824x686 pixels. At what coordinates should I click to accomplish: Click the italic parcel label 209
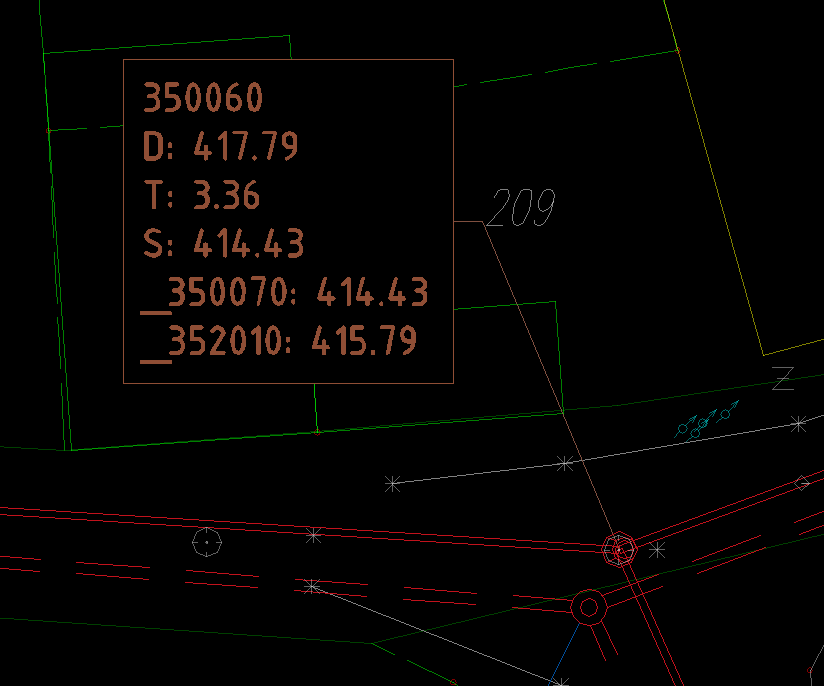521,208
